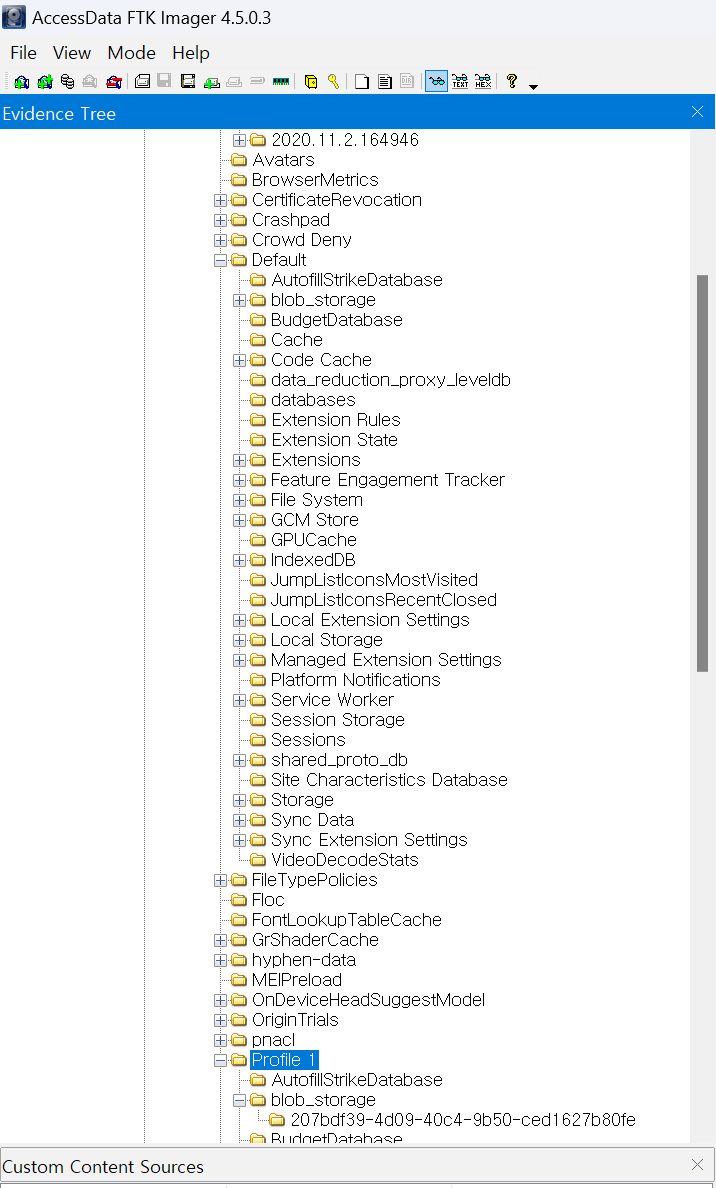Select the data_reduction_proxy_leveldb folder
The width and height of the screenshot is (716, 1188).
[x=390, y=380]
